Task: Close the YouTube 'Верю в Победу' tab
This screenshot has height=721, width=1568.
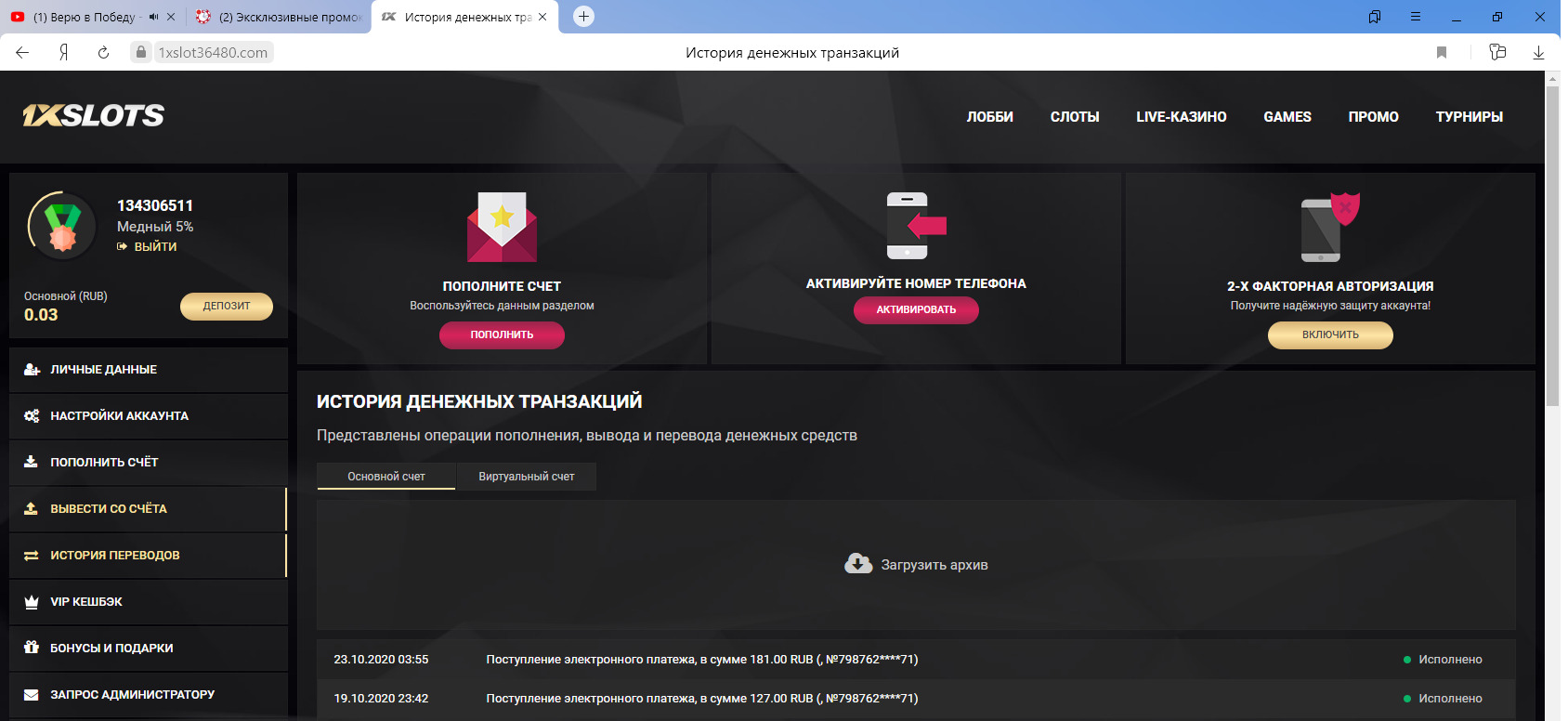Action: point(171,17)
